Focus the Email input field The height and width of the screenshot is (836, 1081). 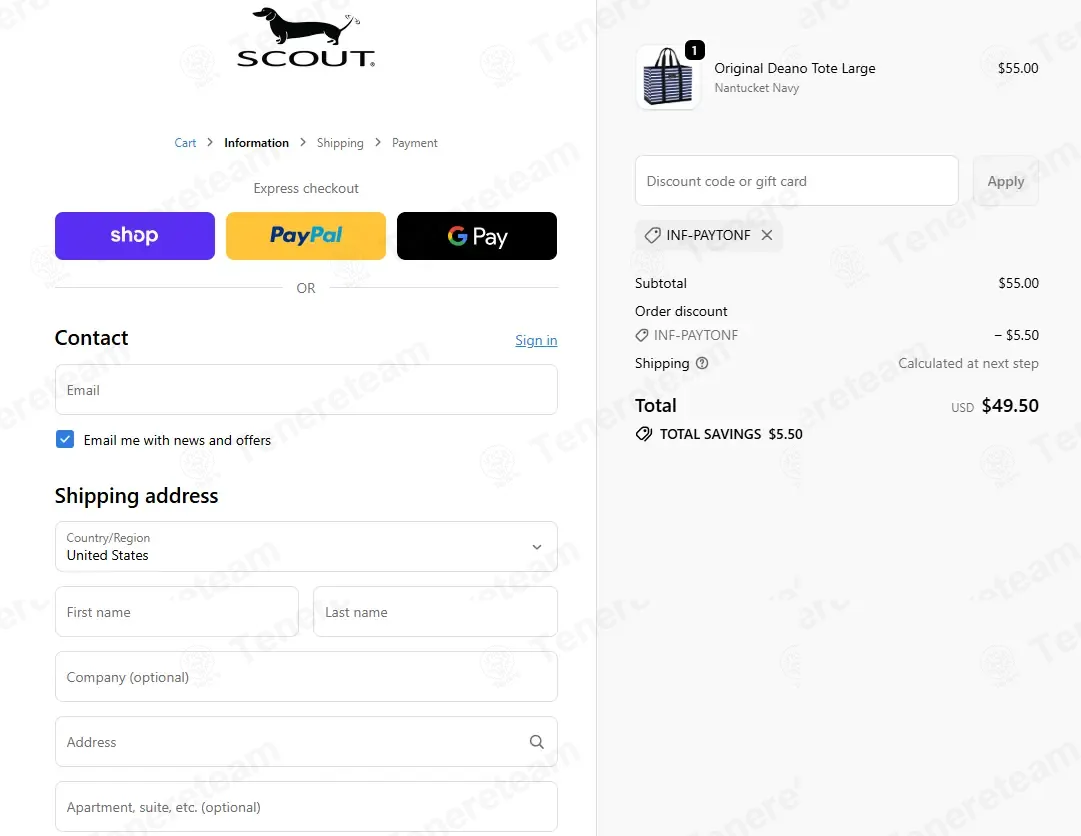coord(306,390)
